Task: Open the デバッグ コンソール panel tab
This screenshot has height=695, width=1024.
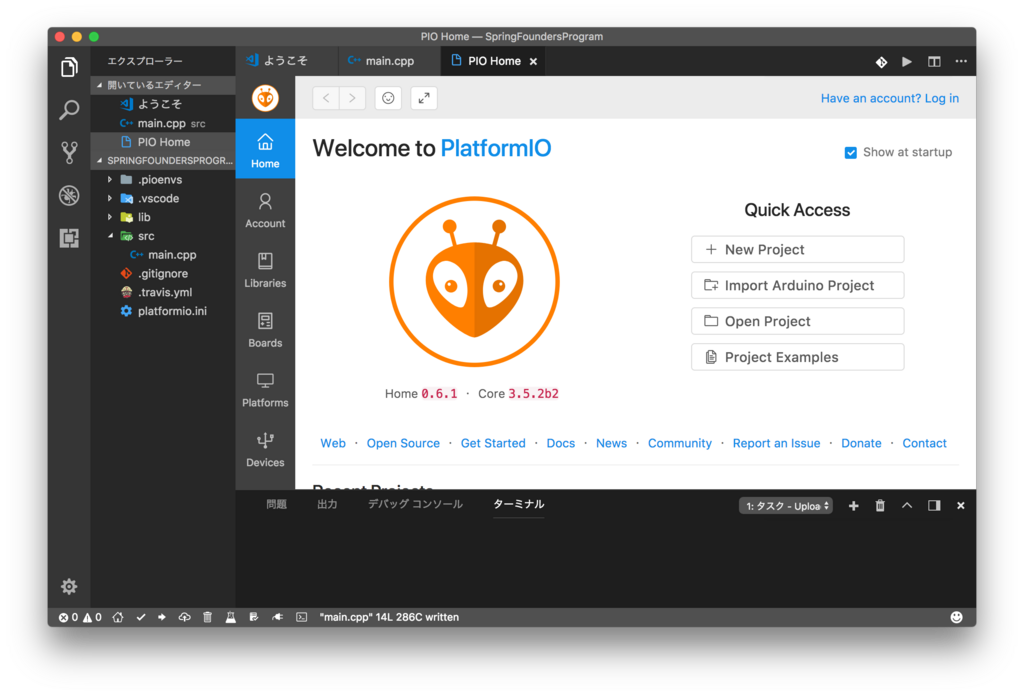Action: [415, 504]
